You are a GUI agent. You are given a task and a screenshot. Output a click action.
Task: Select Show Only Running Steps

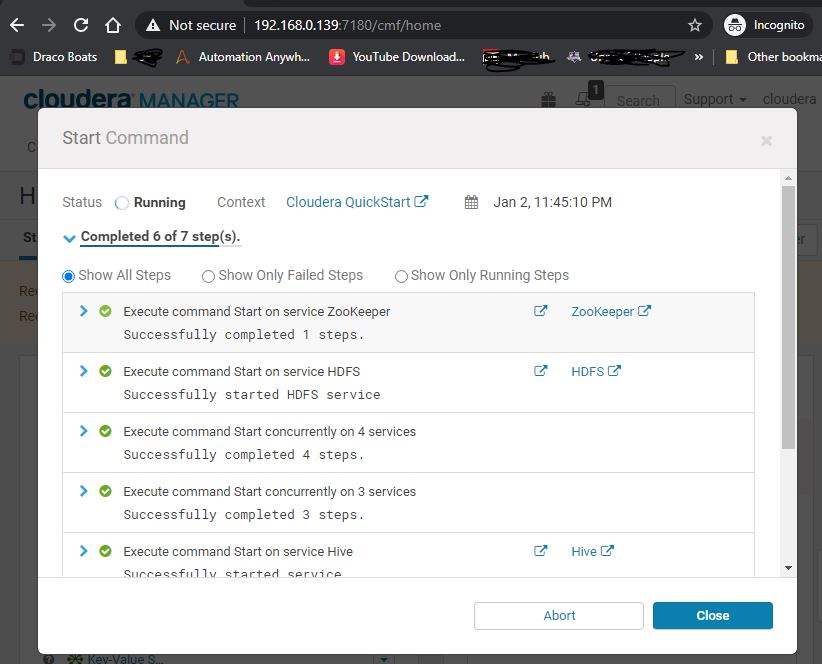401,276
